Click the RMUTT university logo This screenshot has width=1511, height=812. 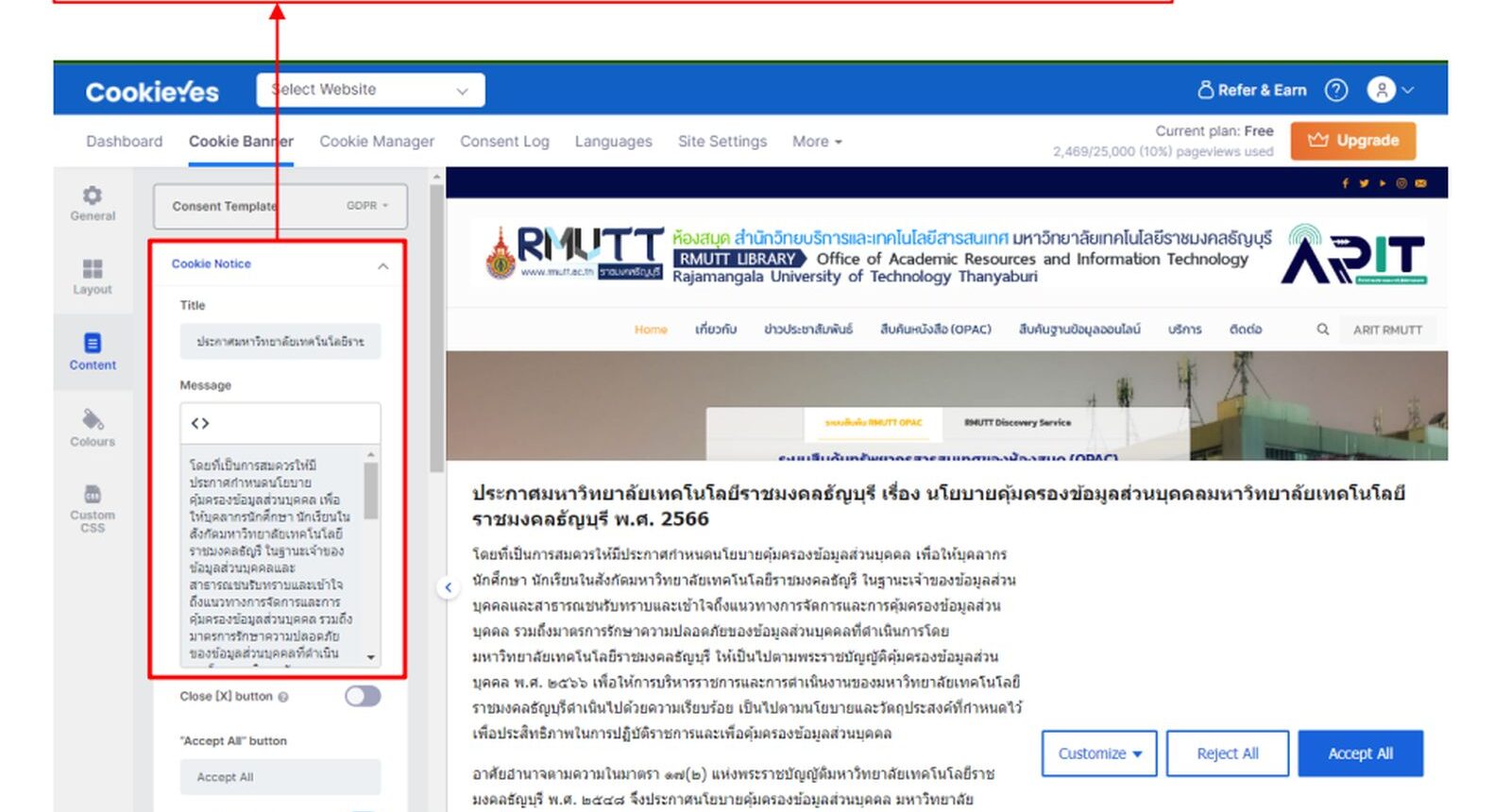click(x=573, y=252)
